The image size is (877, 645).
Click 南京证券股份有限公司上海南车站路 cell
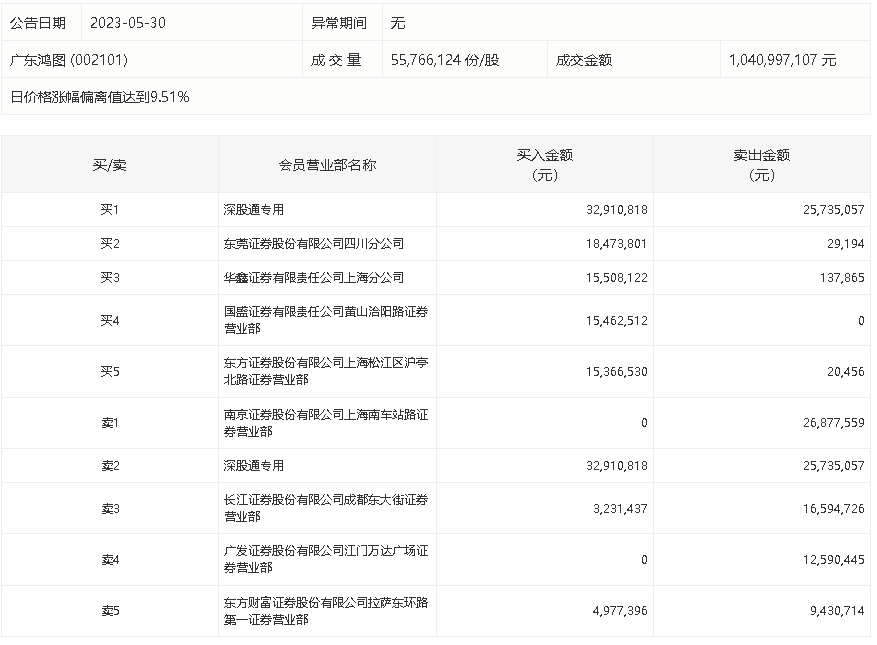point(326,423)
